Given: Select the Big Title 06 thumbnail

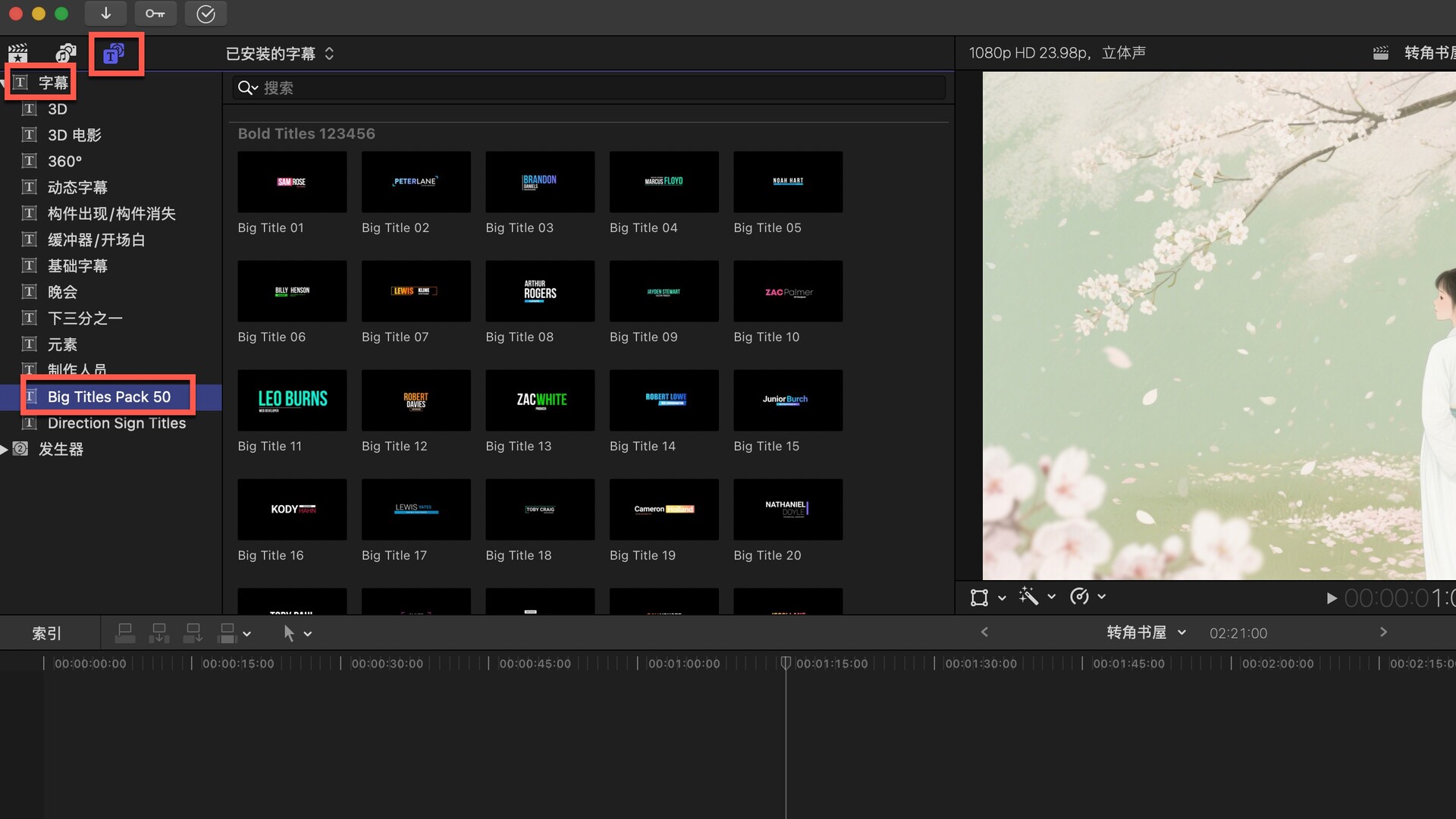Looking at the screenshot, I should pos(292,291).
